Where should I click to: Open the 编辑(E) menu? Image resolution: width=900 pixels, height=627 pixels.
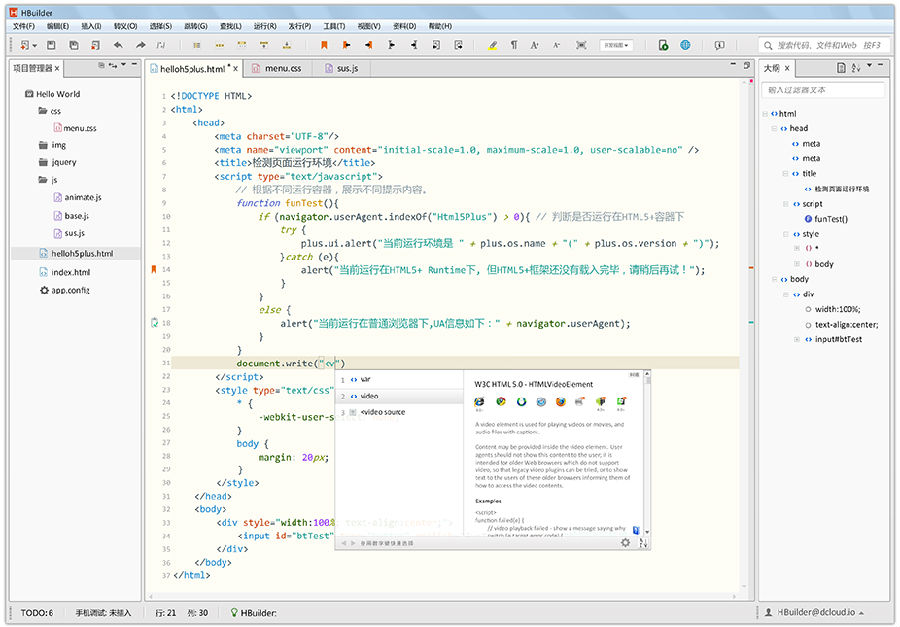[57, 26]
